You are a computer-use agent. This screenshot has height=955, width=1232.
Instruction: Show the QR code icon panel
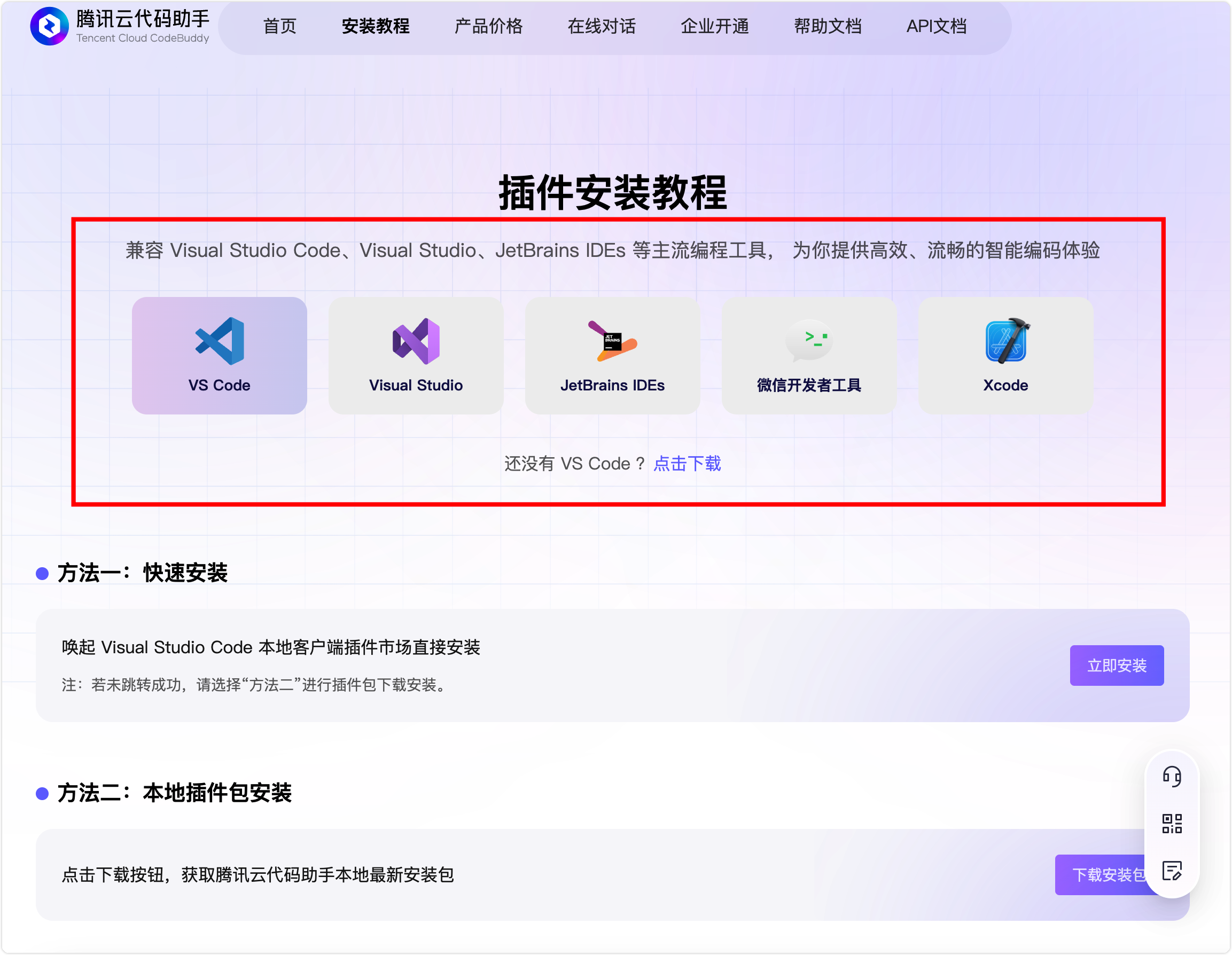(x=1172, y=824)
